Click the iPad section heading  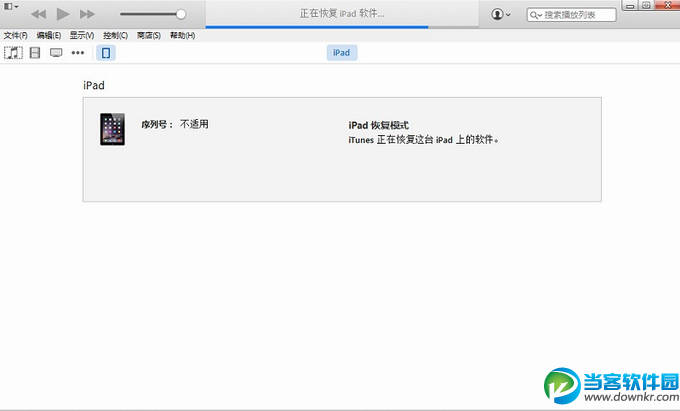tap(94, 85)
